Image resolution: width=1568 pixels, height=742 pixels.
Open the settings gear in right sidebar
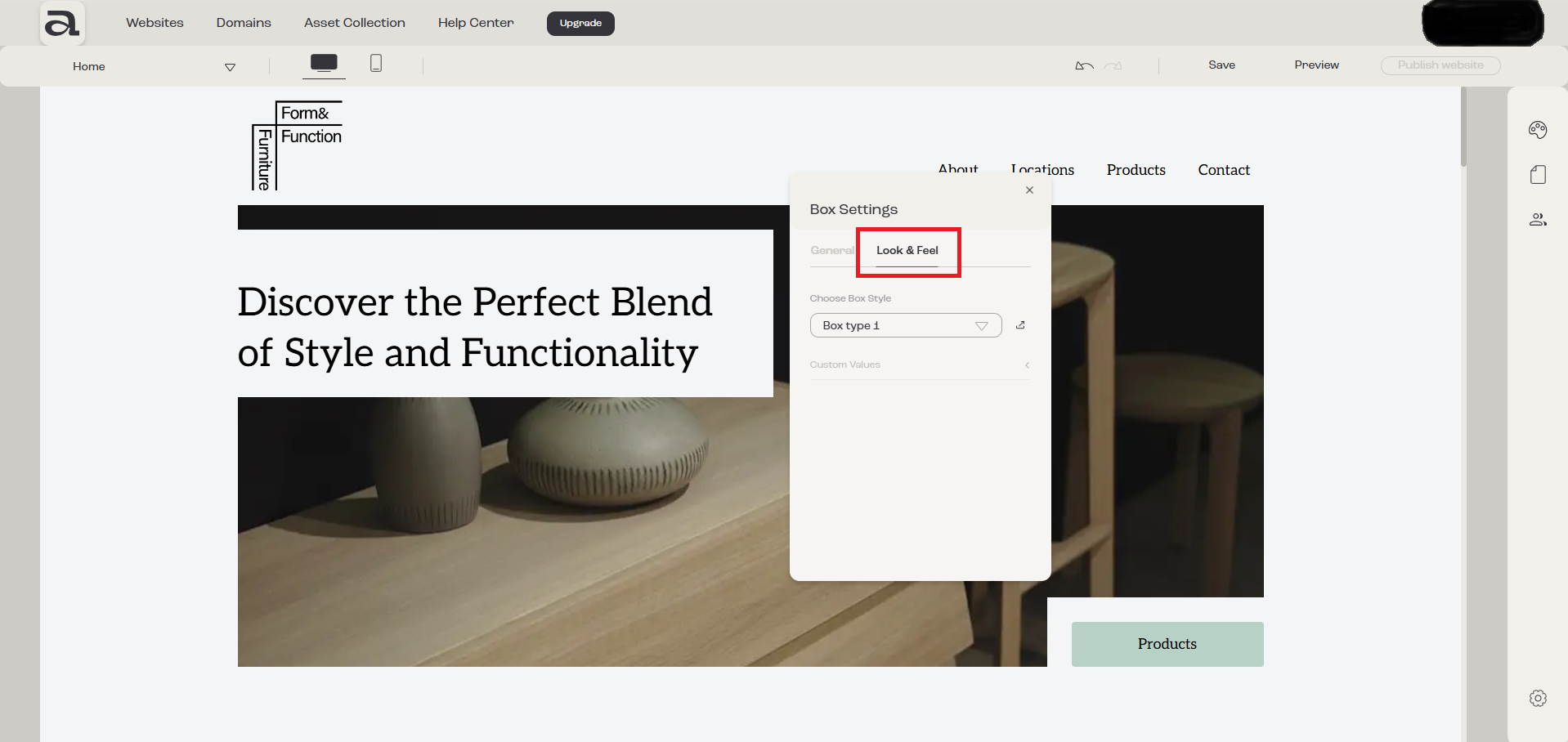pyautogui.click(x=1538, y=698)
